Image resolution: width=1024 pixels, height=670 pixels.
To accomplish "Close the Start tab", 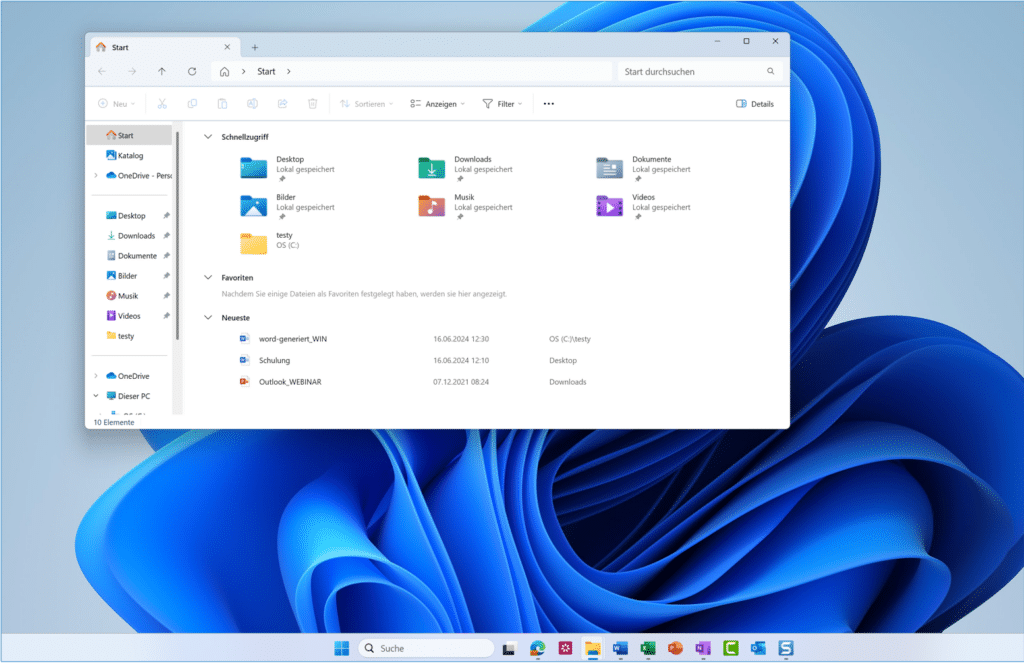I will (227, 47).
